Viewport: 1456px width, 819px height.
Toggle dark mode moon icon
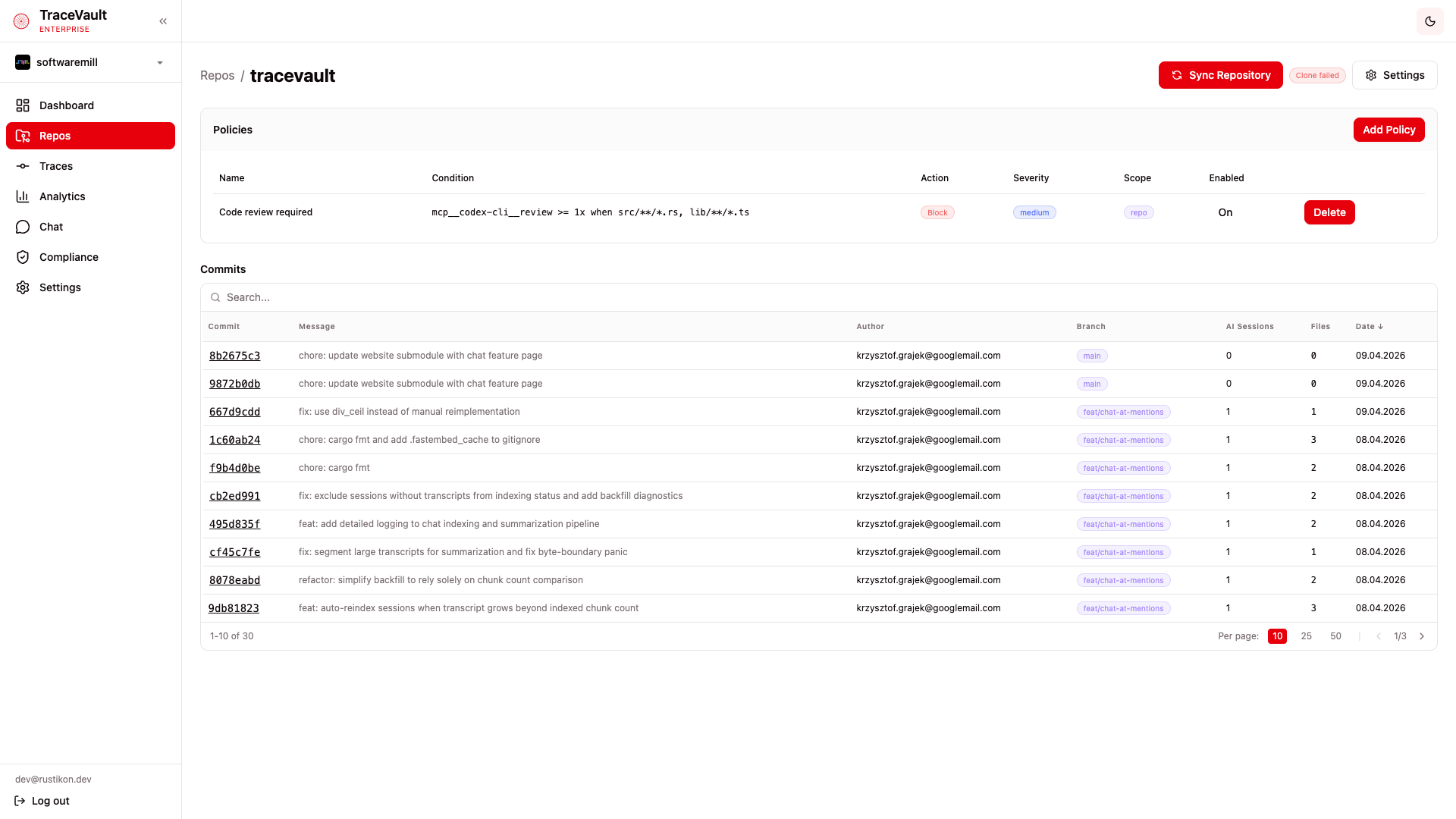click(1429, 21)
